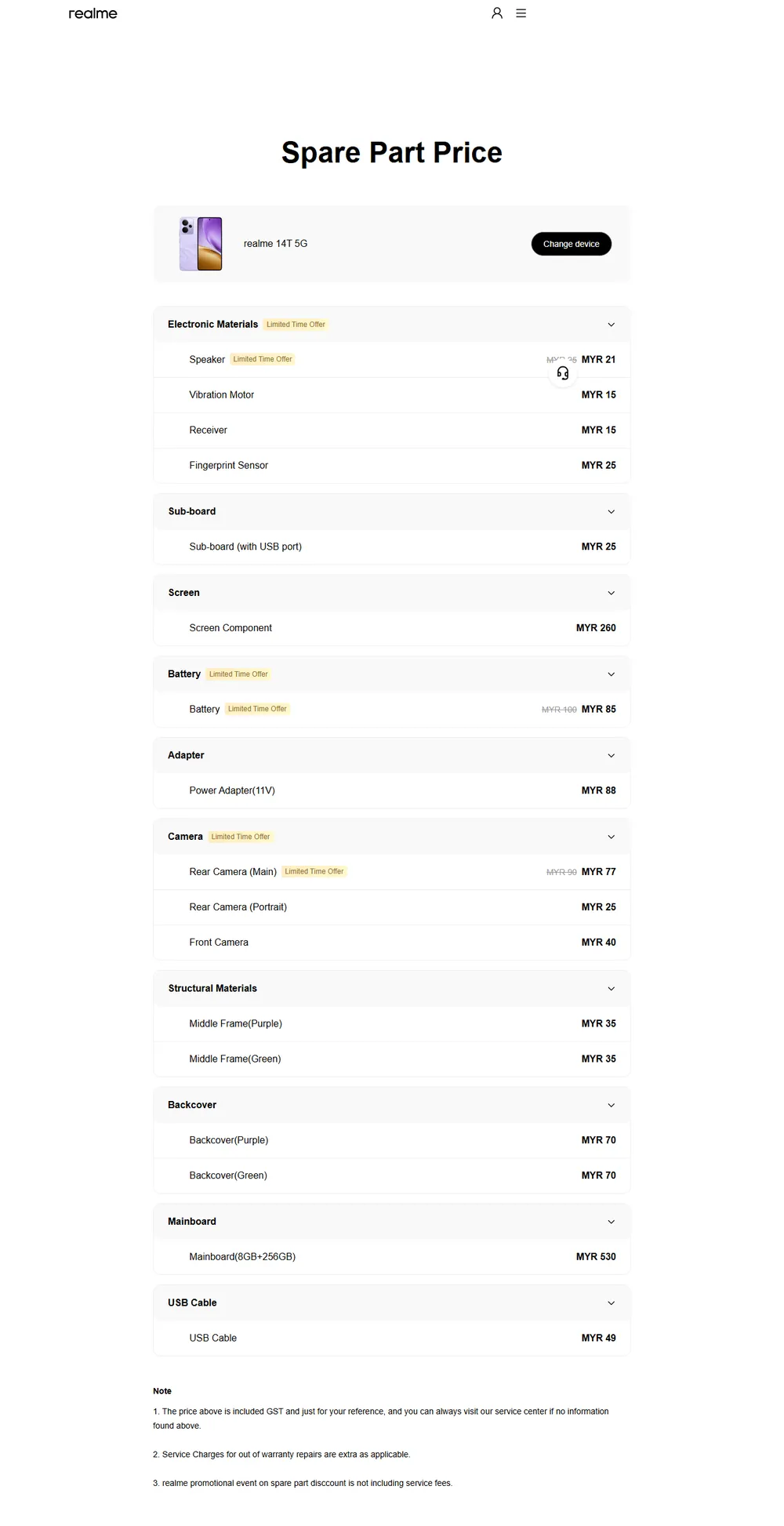
Task: Collapse the Structural Materials section chevron
Action: (612, 989)
